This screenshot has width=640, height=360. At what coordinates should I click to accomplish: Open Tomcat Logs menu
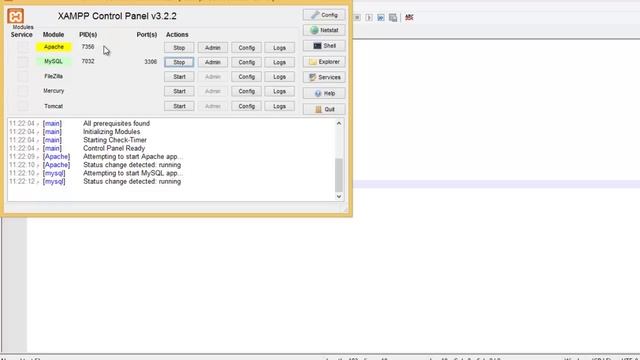[x=280, y=106]
